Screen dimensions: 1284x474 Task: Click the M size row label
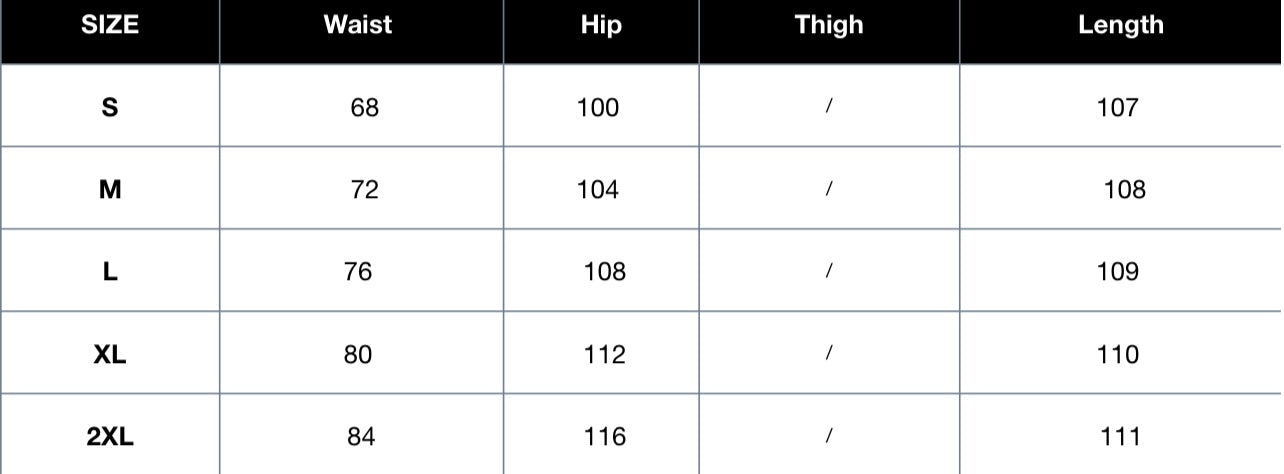click(110, 189)
